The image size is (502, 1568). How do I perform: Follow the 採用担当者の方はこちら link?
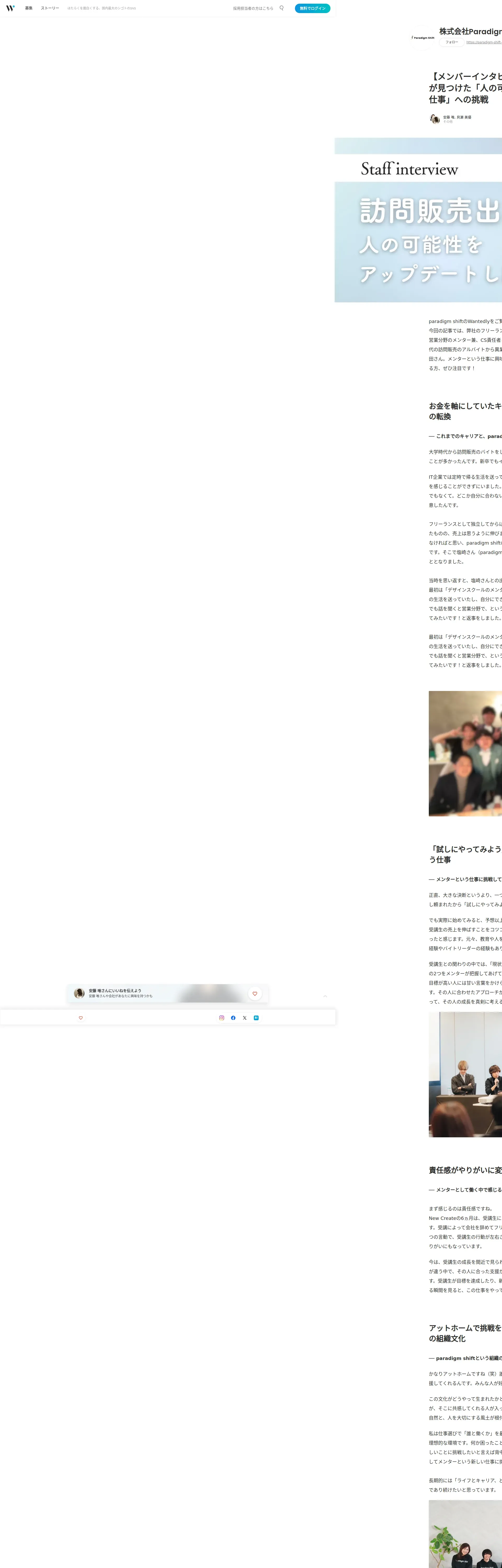(253, 9)
